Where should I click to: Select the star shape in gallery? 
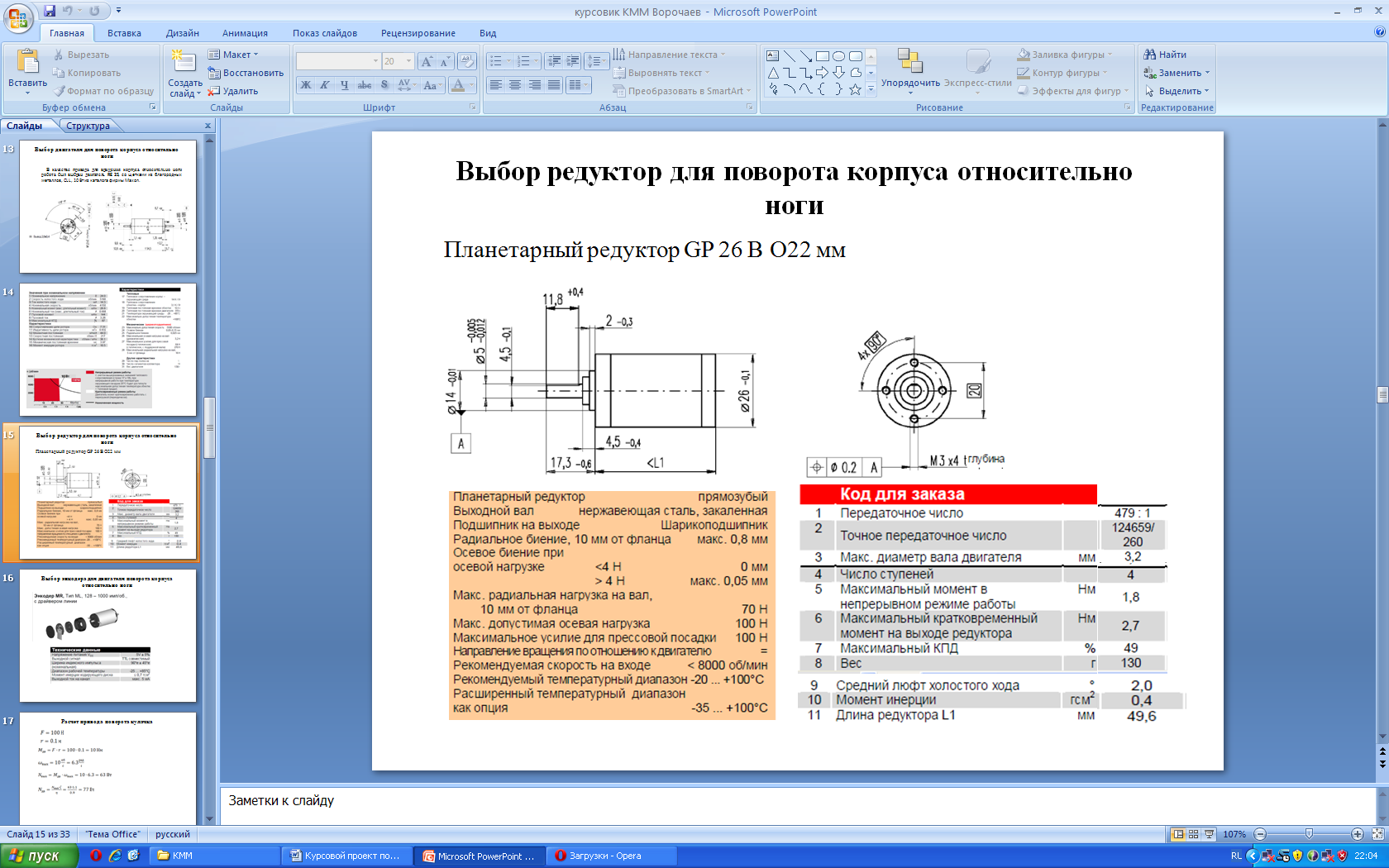[856, 88]
